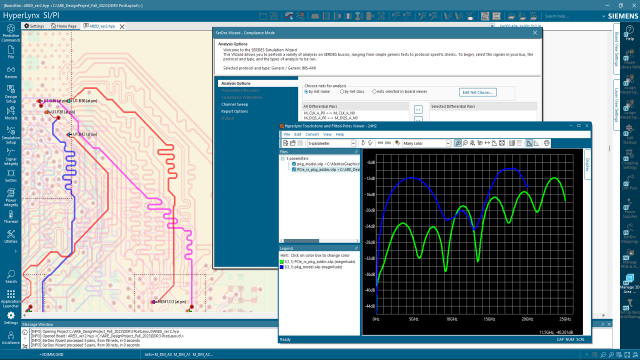The width and height of the screenshot is (640, 360).
Task: Click the add-pairs arrow button in wizard
Action: pyautogui.click(x=418, y=109)
